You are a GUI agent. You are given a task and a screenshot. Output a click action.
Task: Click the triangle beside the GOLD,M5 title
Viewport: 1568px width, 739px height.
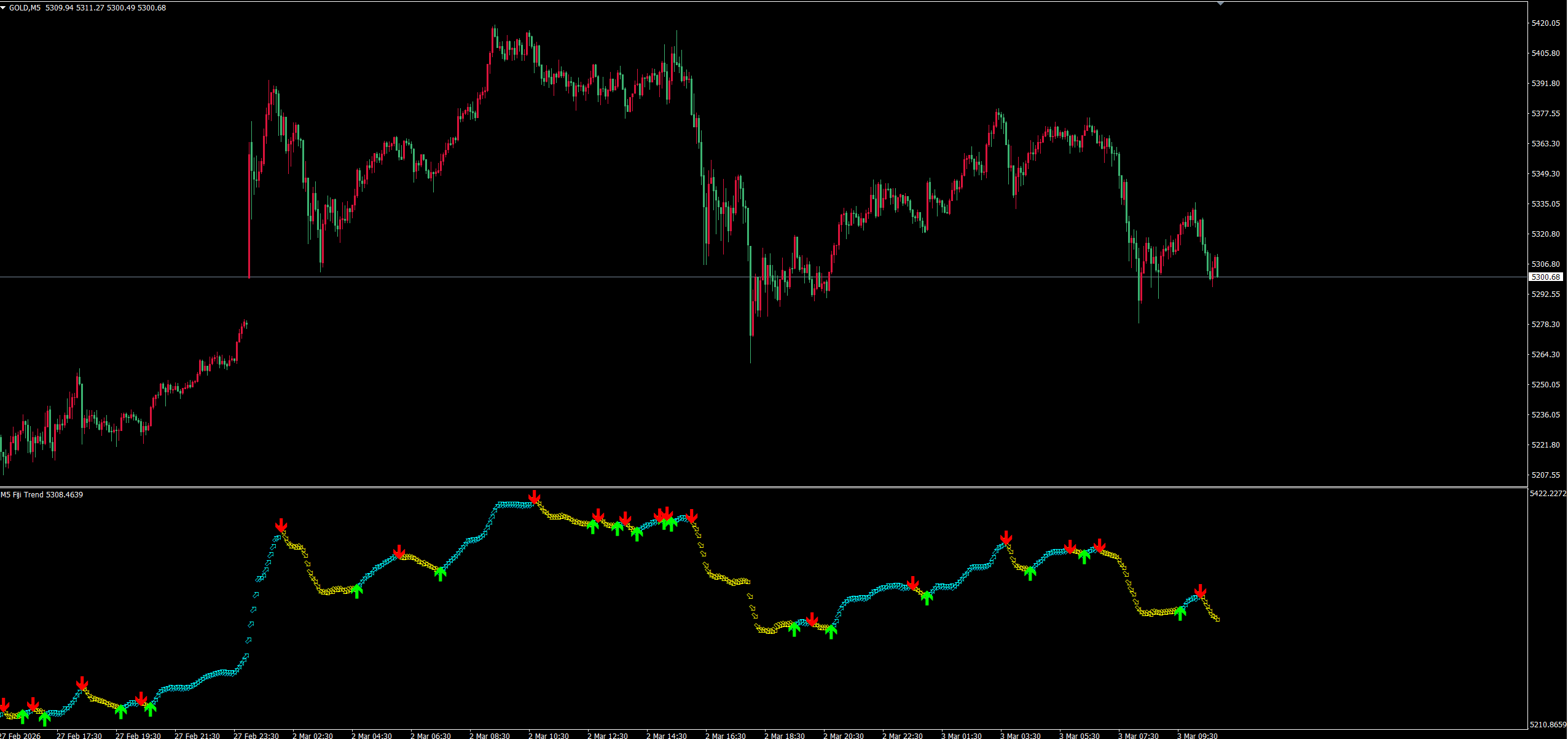pyautogui.click(x=3, y=8)
